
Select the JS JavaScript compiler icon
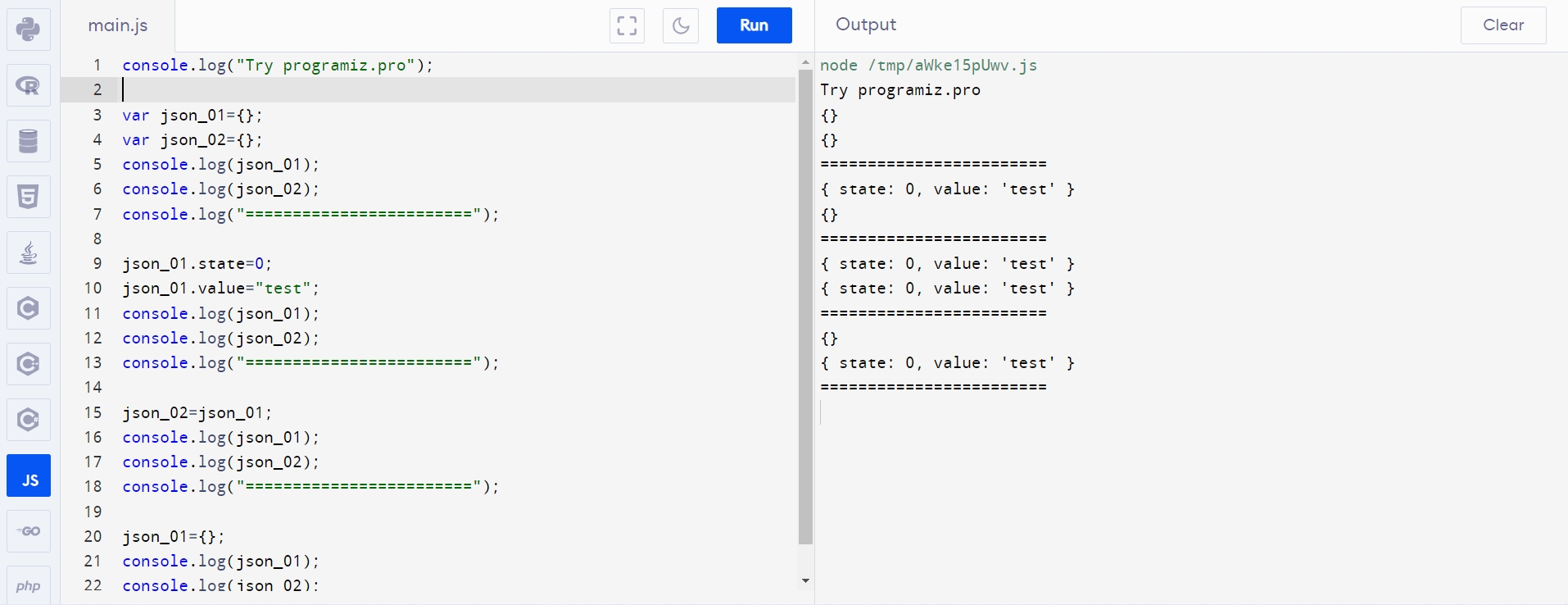pos(29,475)
